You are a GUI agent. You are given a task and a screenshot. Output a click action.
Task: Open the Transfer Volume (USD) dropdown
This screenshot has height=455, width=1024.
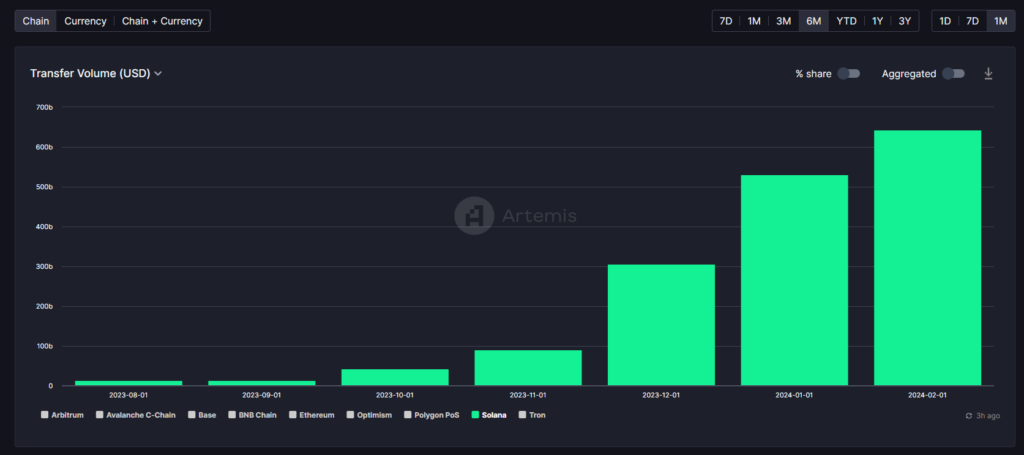tap(96, 74)
